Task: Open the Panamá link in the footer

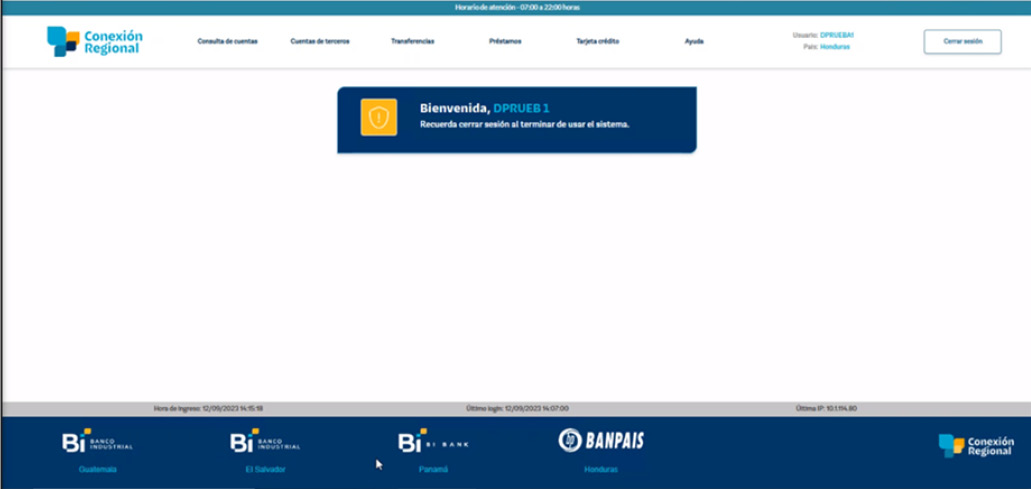Action: tap(433, 469)
